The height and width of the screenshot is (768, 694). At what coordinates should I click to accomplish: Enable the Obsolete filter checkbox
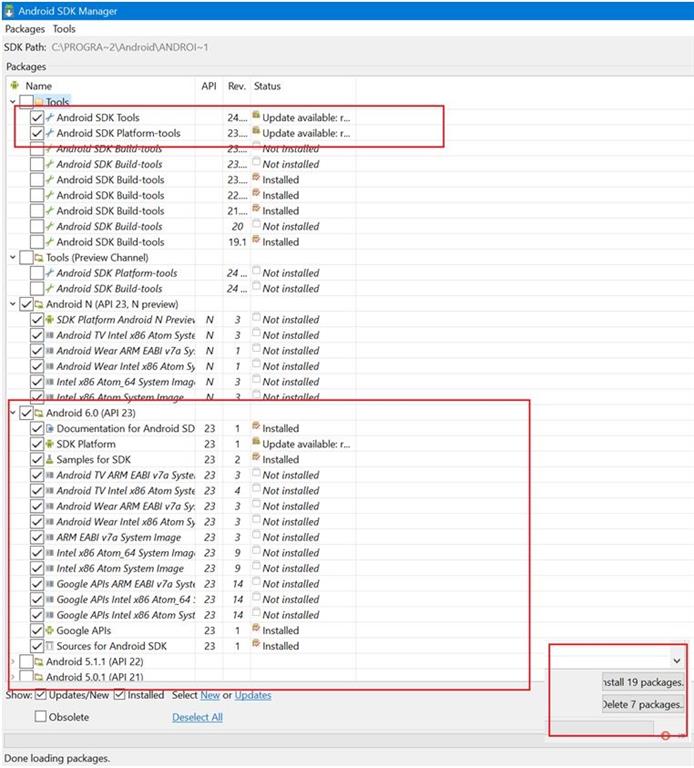coord(41,717)
